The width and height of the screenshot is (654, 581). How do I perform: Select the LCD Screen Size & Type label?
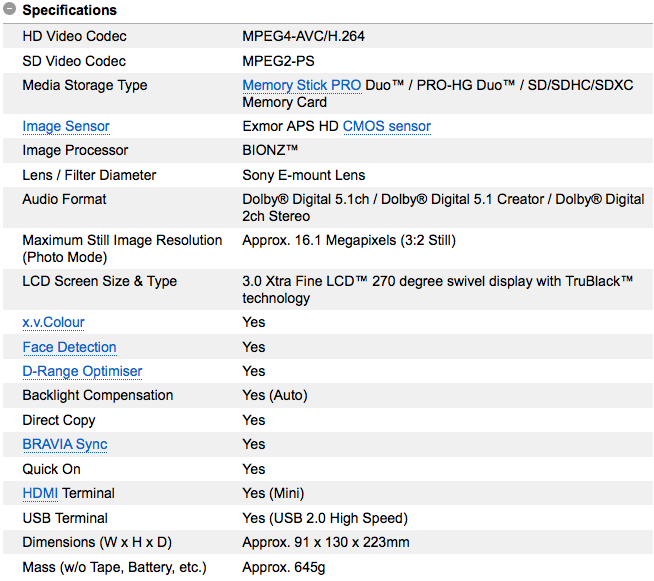pos(100,282)
